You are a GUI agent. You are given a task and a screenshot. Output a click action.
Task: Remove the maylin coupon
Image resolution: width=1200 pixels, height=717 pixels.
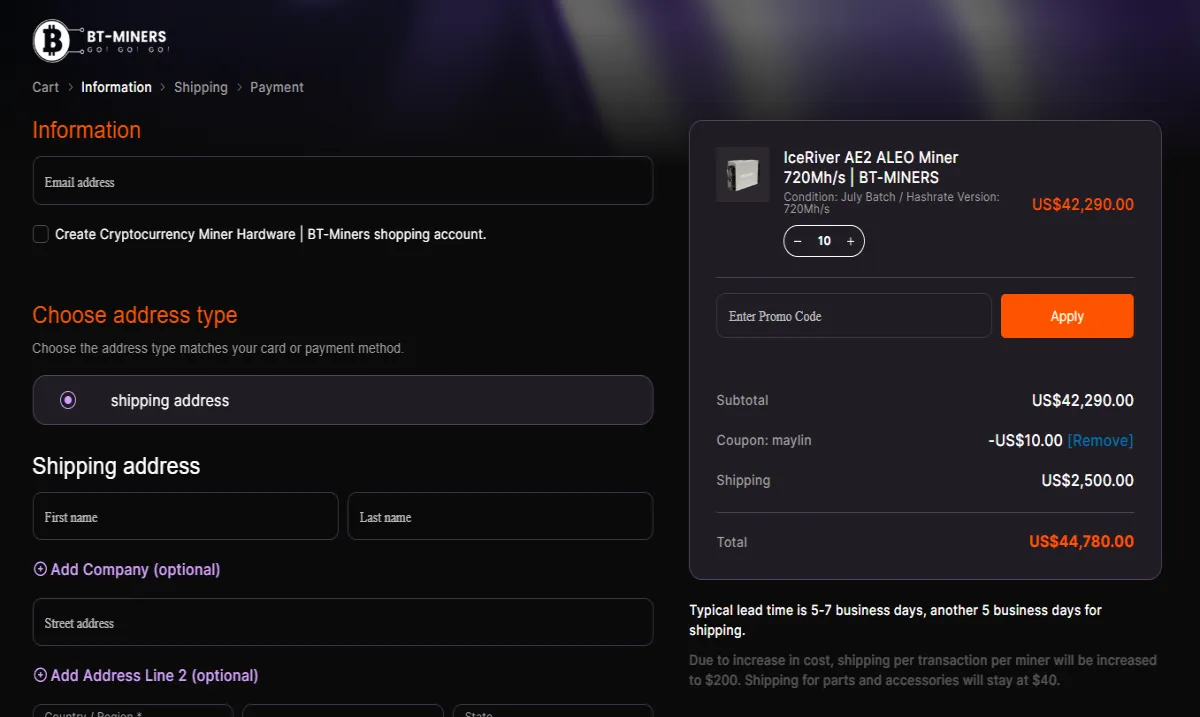1100,440
